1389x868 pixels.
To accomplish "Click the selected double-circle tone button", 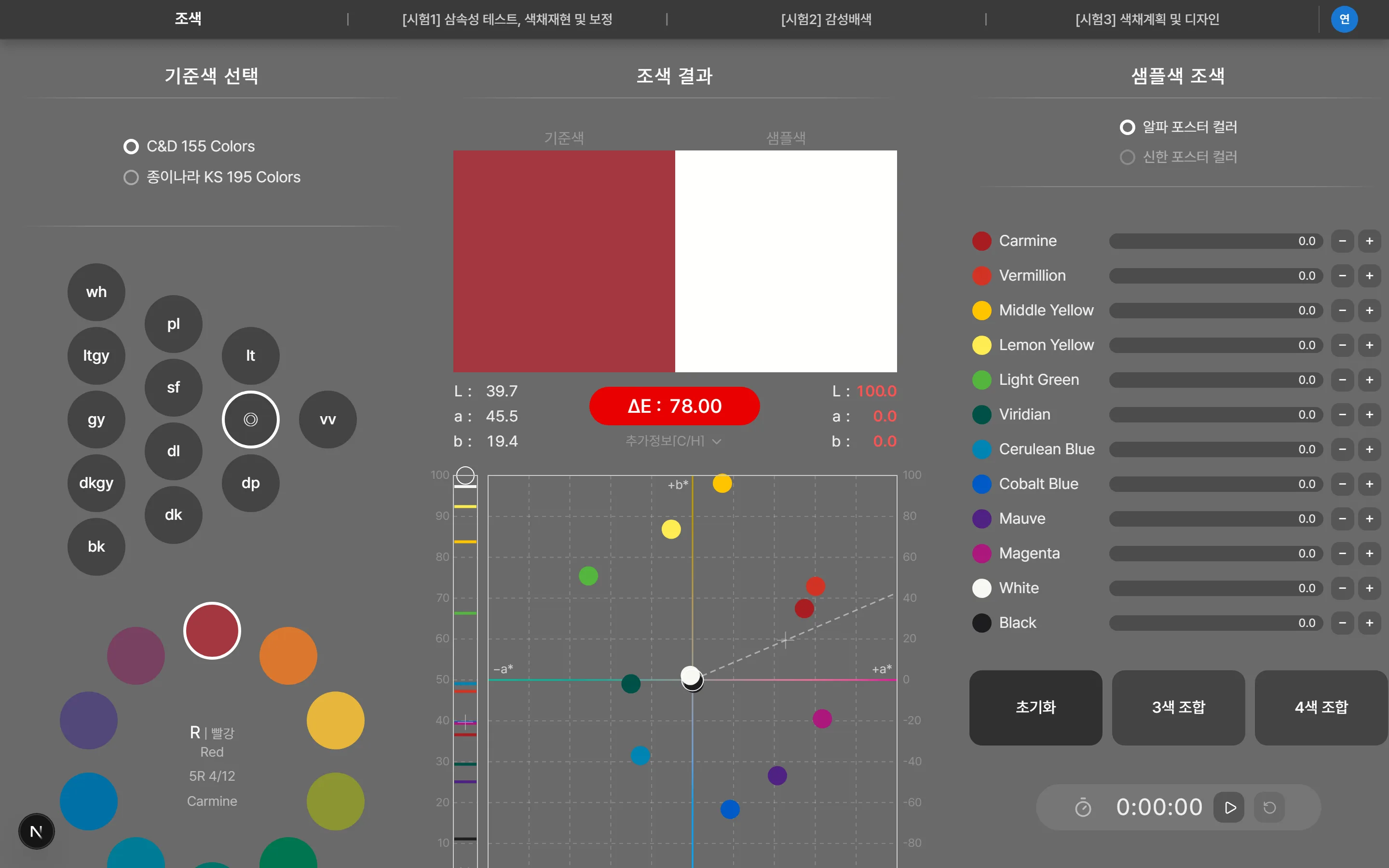I will tap(251, 420).
